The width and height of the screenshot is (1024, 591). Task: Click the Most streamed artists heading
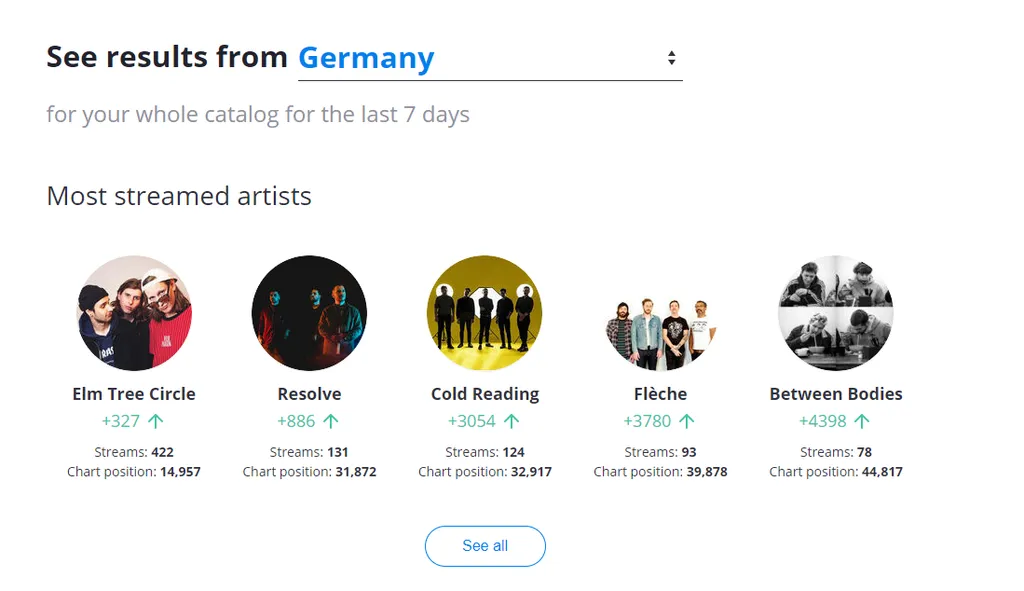coord(178,196)
